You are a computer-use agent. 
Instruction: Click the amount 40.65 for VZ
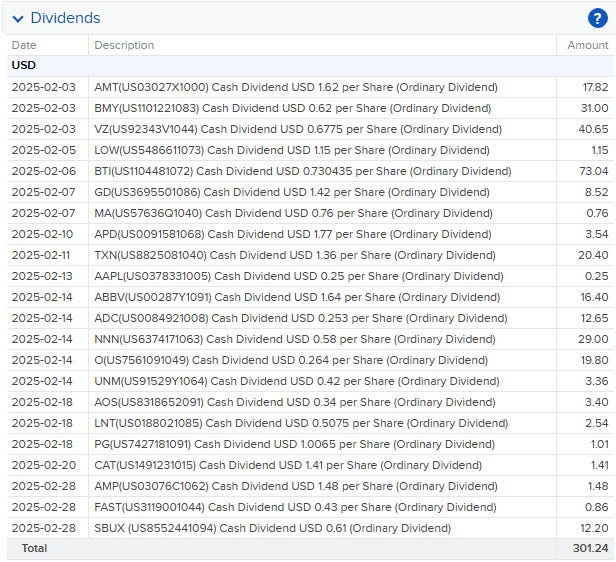[594, 129]
